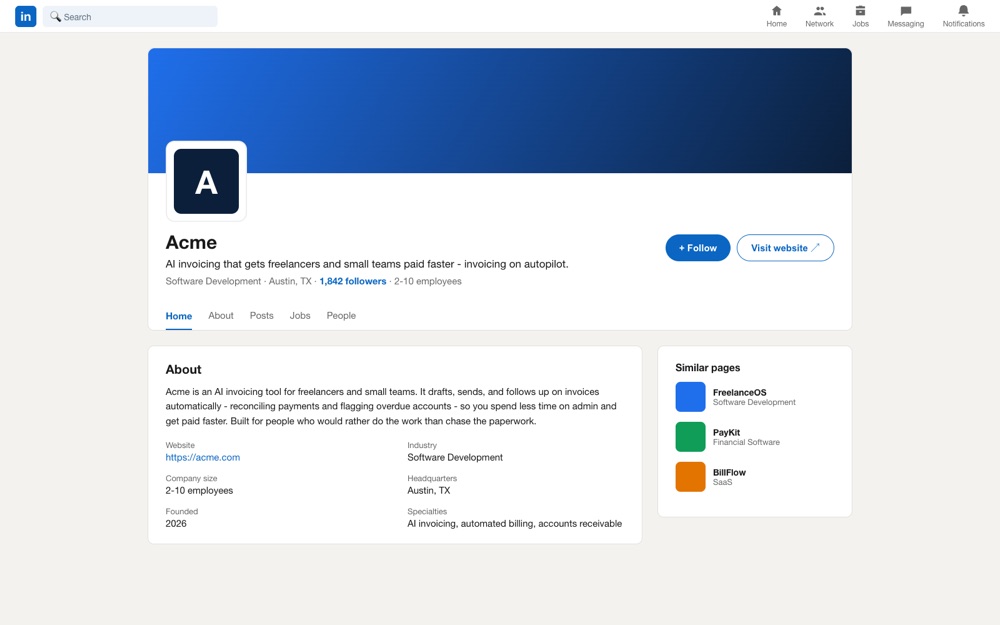Click the PayKit green logo square

pyautogui.click(x=690, y=437)
